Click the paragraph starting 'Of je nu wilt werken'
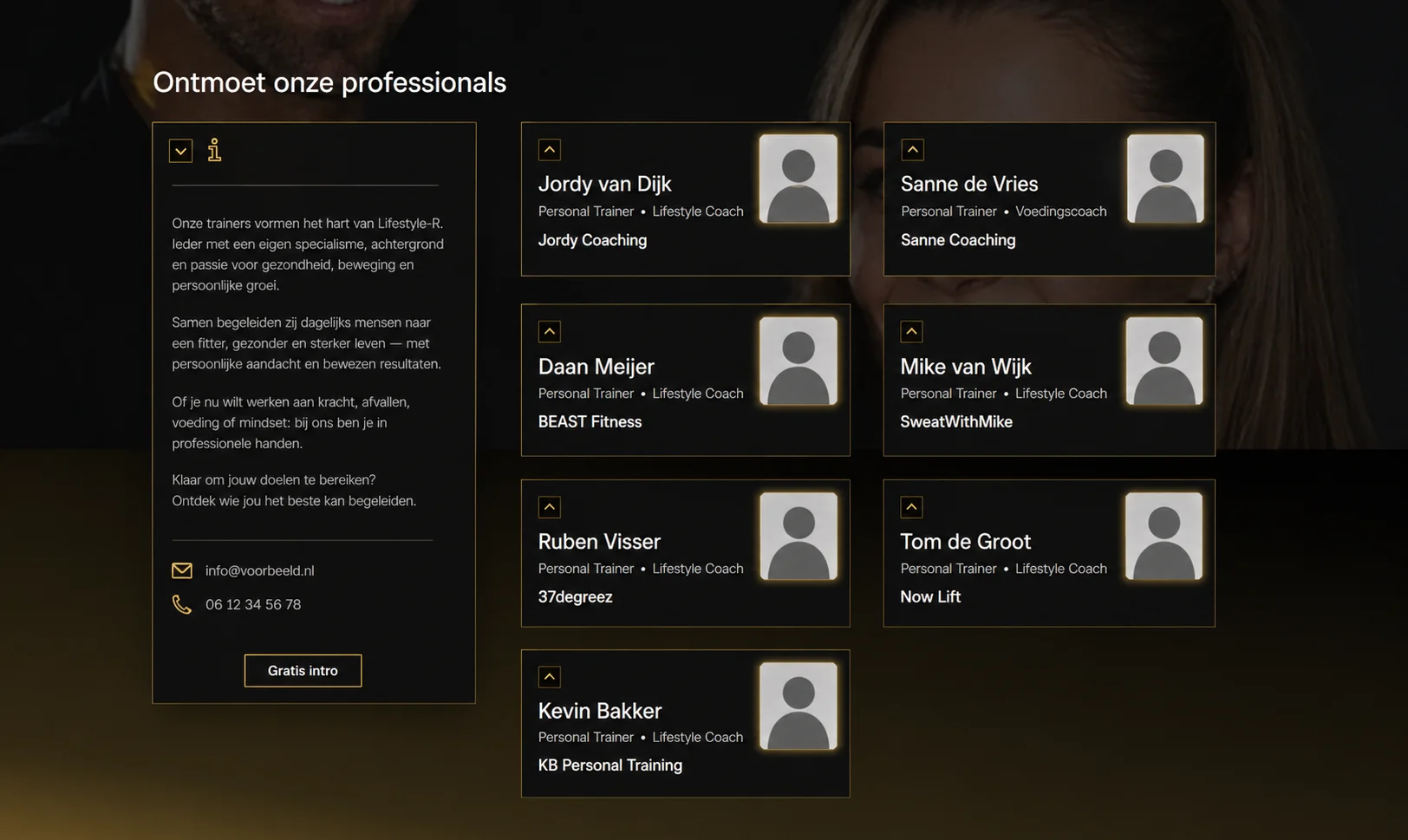Image resolution: width=1408 pixels, height=840 pixels. (290, 423)
